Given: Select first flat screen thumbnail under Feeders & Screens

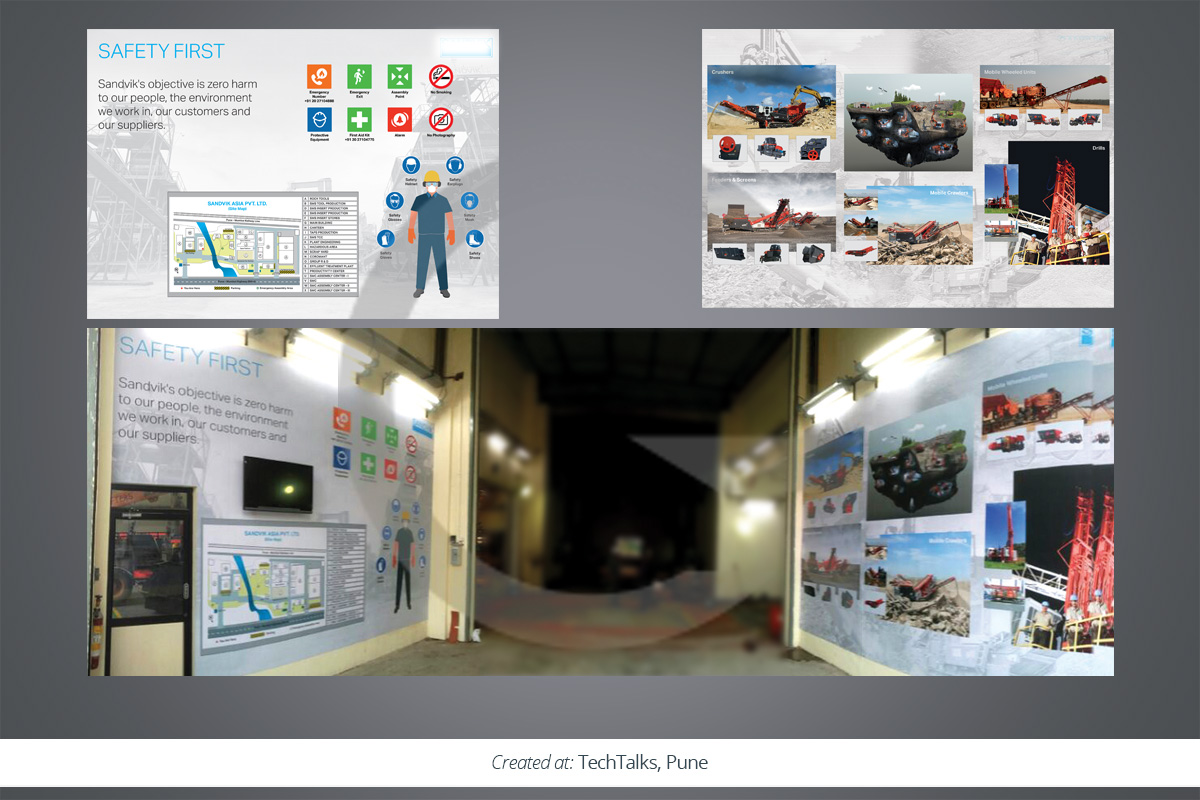Looking at the screenshot, I should point(728,254).
